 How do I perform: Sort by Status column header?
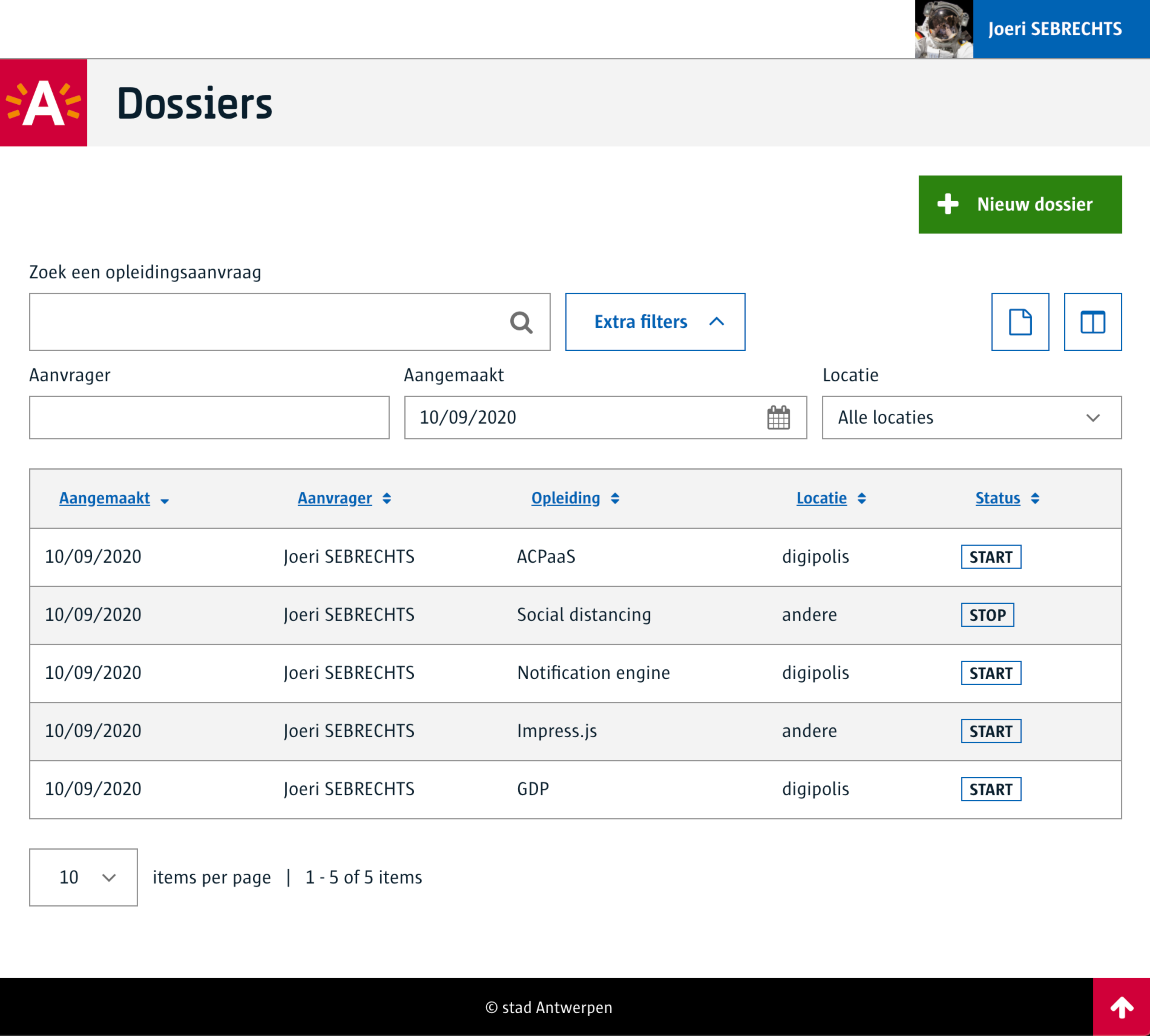997,498
